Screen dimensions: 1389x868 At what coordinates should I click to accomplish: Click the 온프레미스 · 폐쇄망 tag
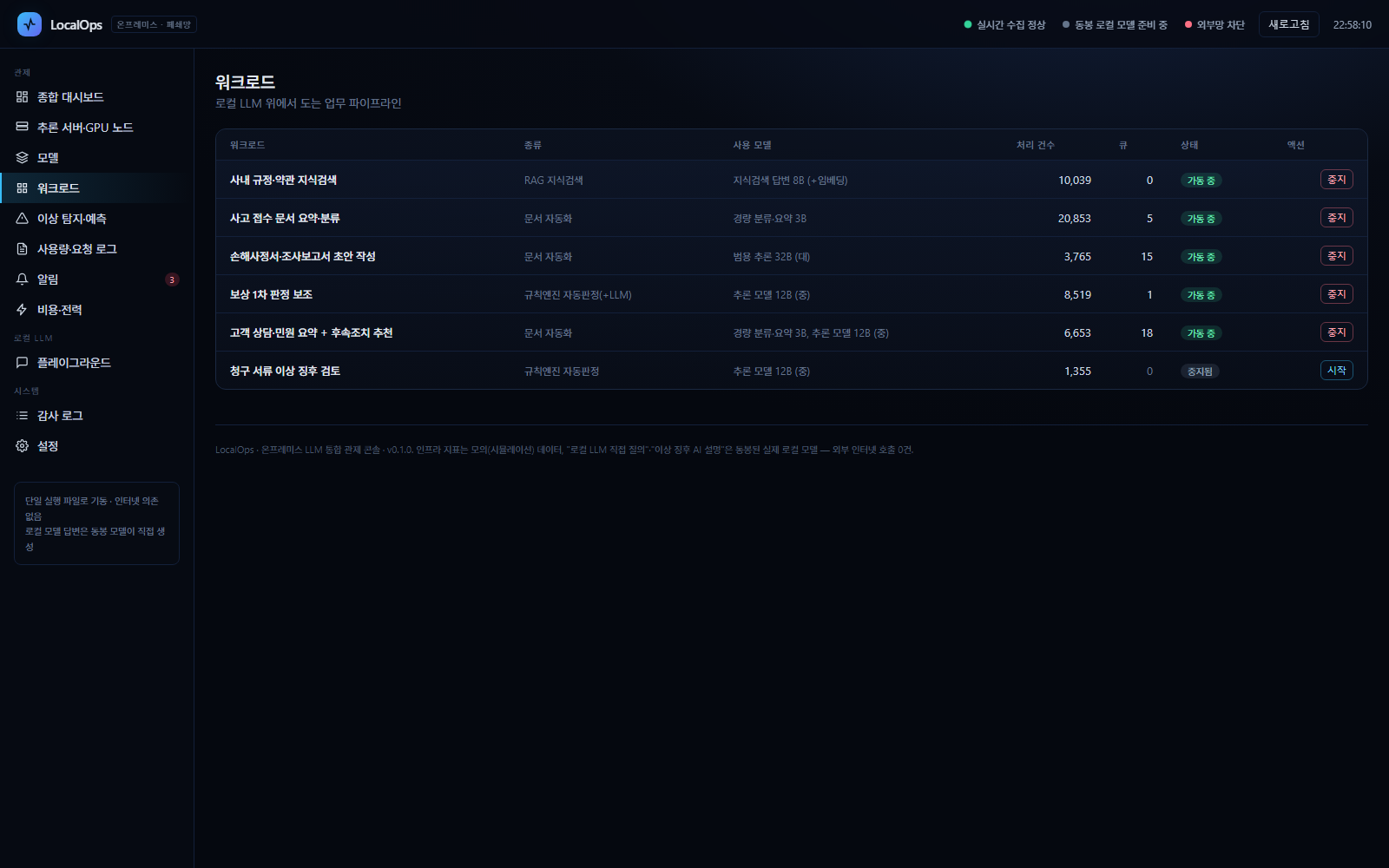154,25
